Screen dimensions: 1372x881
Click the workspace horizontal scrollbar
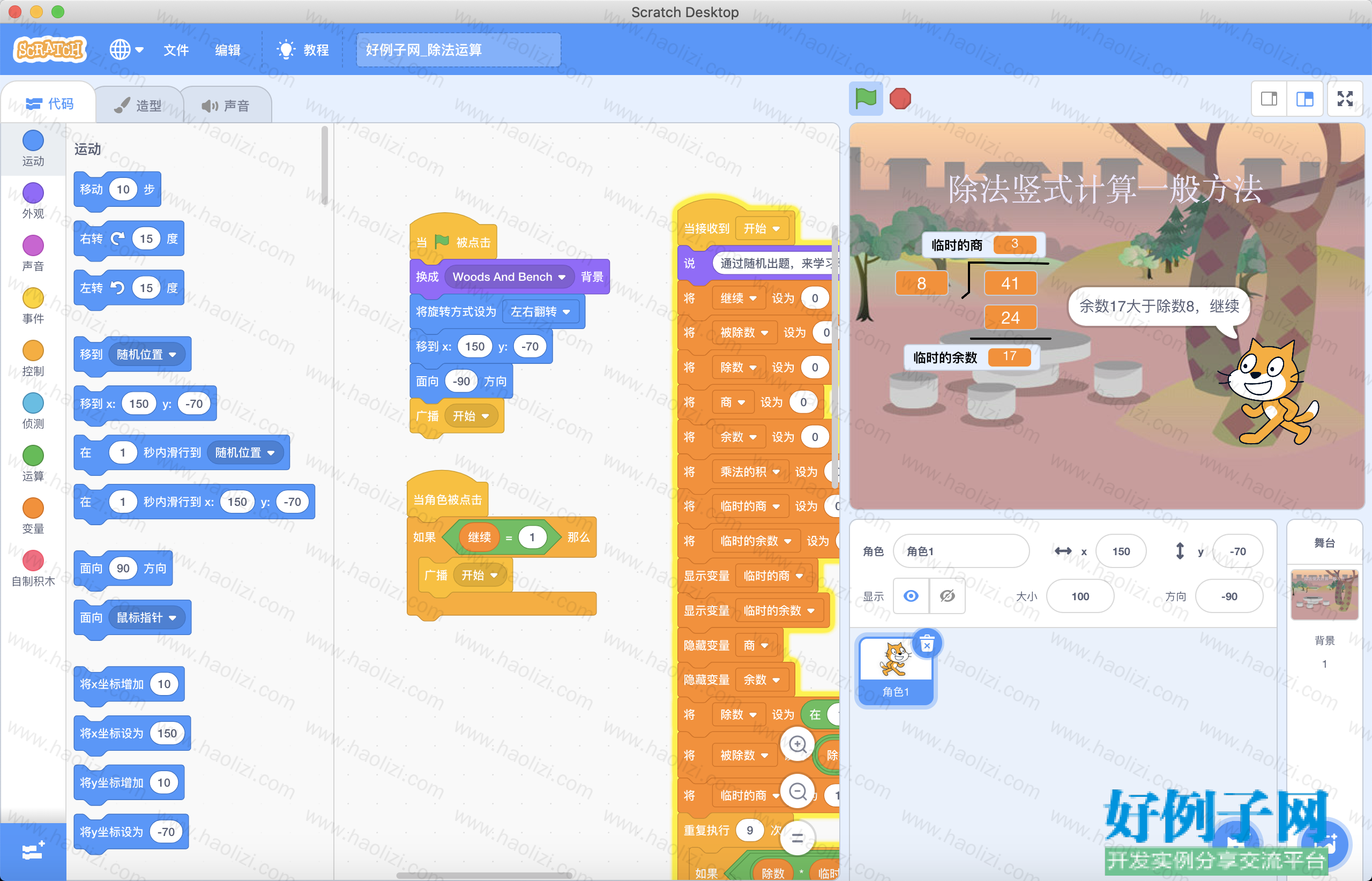(484, 875)
